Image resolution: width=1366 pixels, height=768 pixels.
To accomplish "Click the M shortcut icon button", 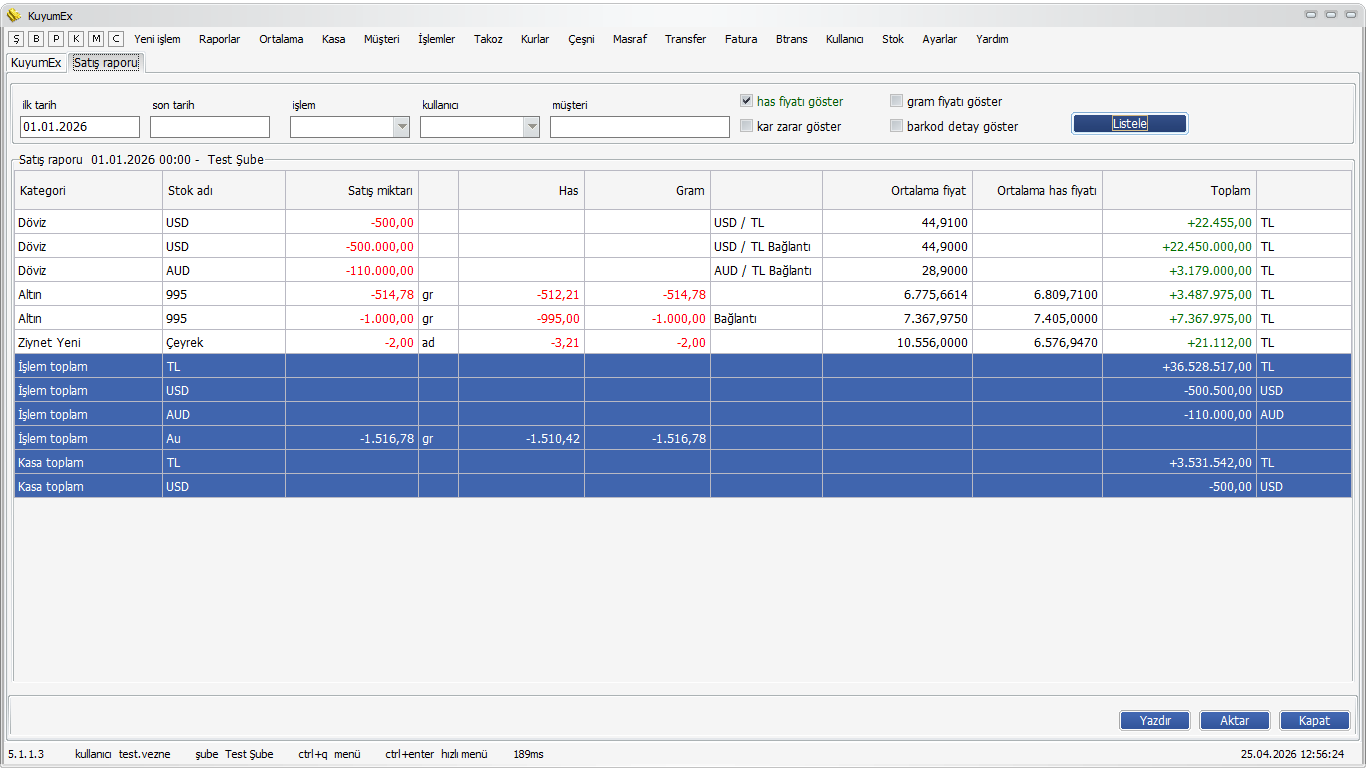I will click(96, 39).
